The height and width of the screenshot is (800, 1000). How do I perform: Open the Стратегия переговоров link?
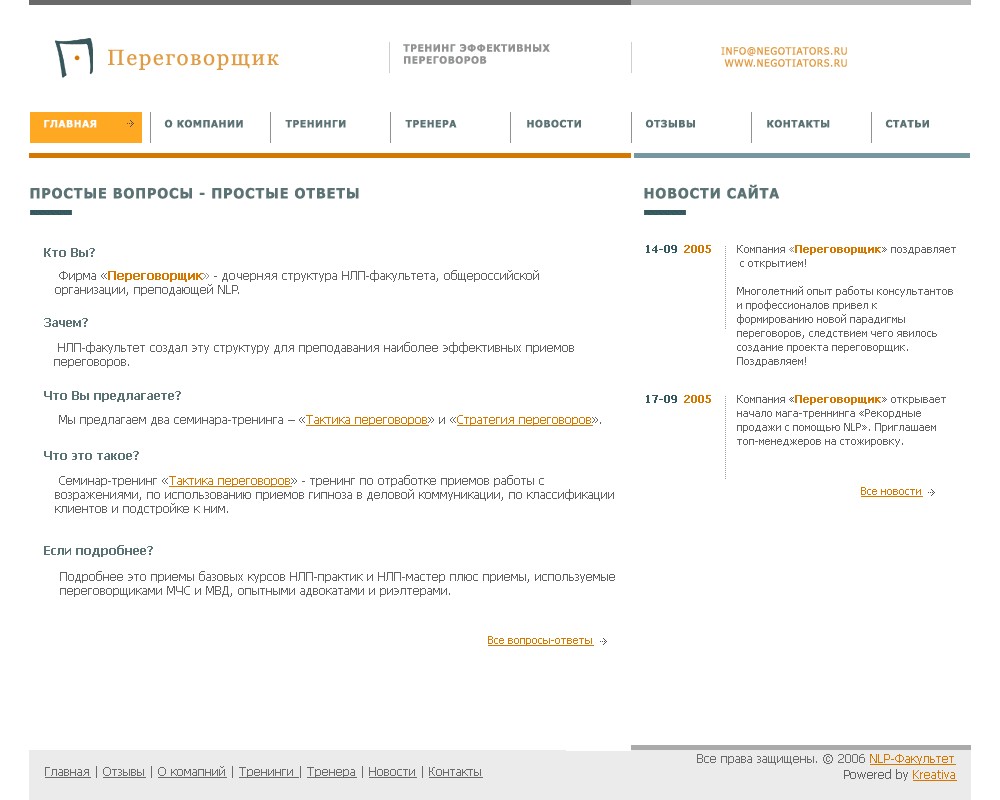524,420
